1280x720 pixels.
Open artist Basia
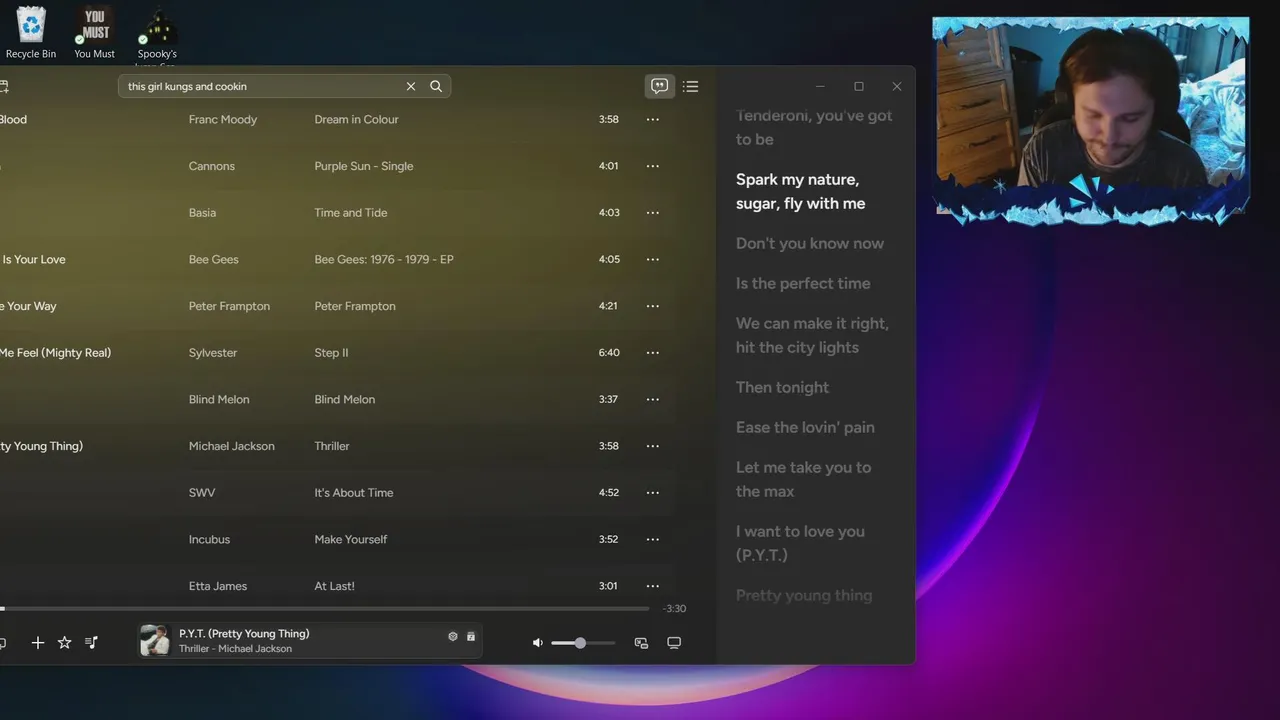click(x=202, y=212)
